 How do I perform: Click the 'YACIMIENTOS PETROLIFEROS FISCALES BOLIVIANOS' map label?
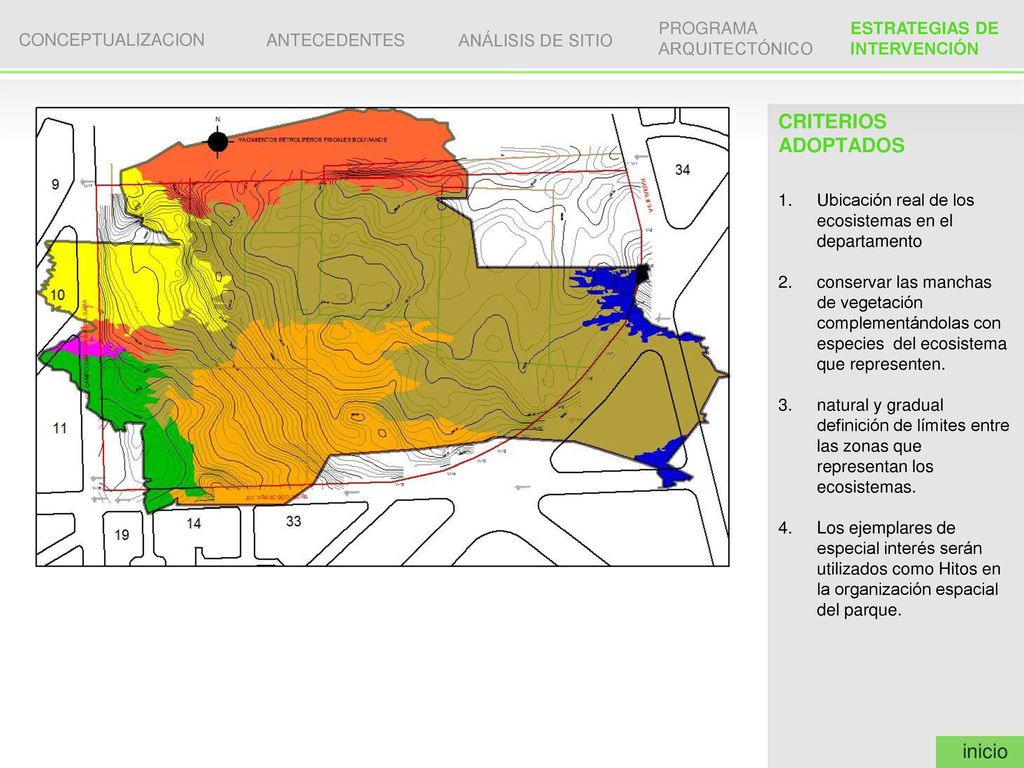coord(312,140)
